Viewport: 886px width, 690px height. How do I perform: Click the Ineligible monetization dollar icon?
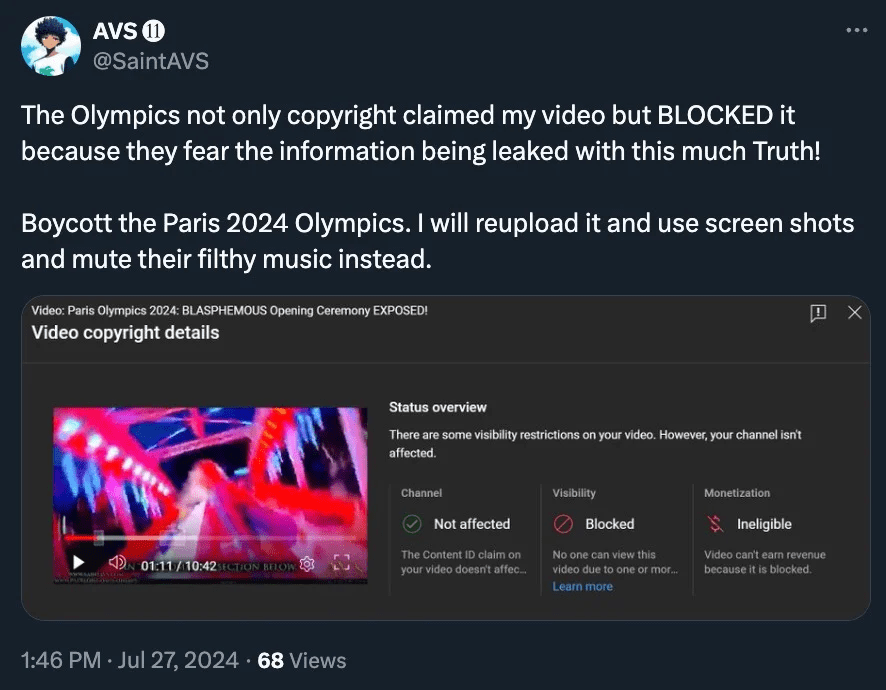[x=715, y=524]
